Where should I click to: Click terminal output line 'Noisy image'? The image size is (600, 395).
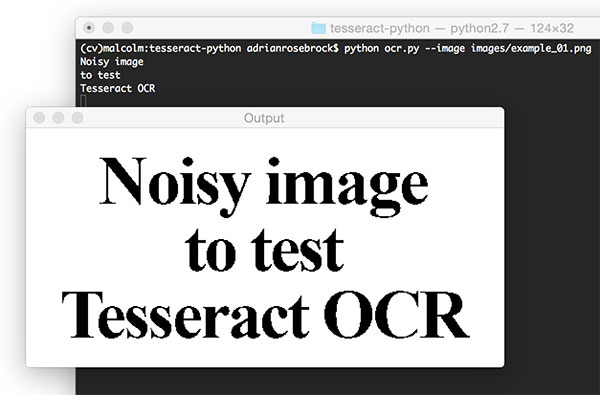coord(112,62)
